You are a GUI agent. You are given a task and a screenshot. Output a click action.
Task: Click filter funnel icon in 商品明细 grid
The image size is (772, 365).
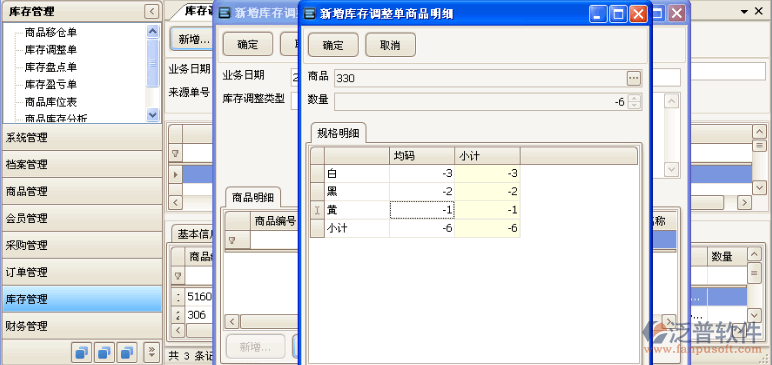[231, 241]
